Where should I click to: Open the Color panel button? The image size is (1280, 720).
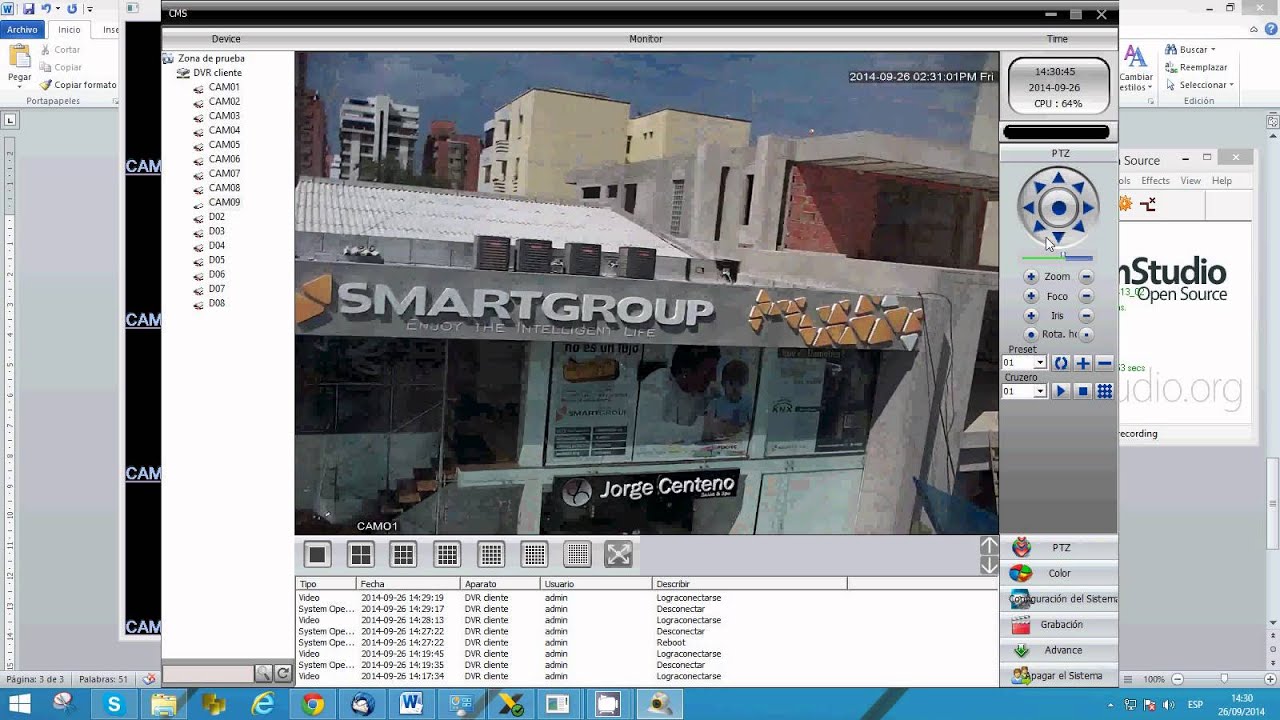point(1059,573)
